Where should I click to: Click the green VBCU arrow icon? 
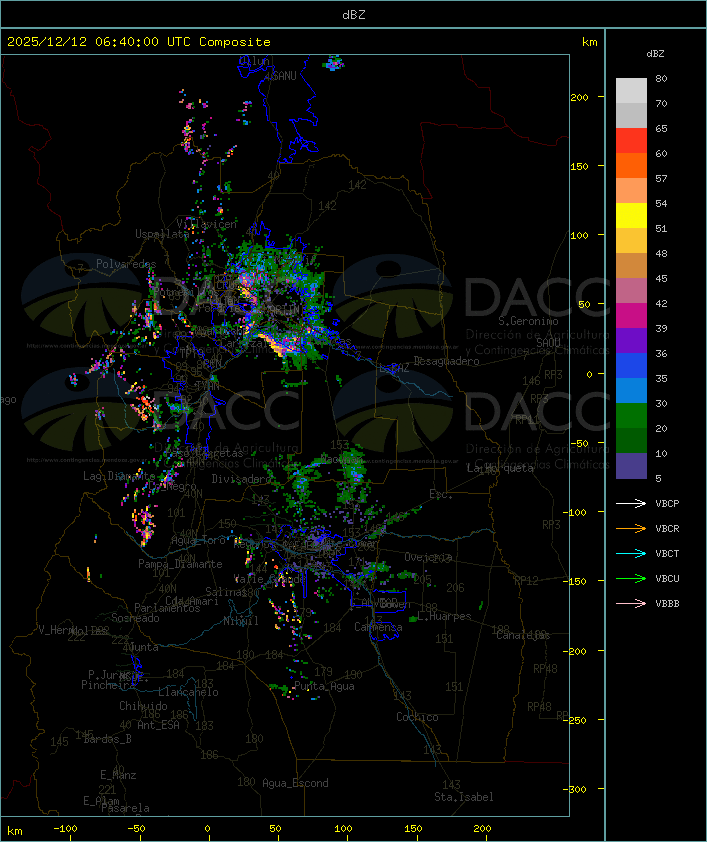631,578
